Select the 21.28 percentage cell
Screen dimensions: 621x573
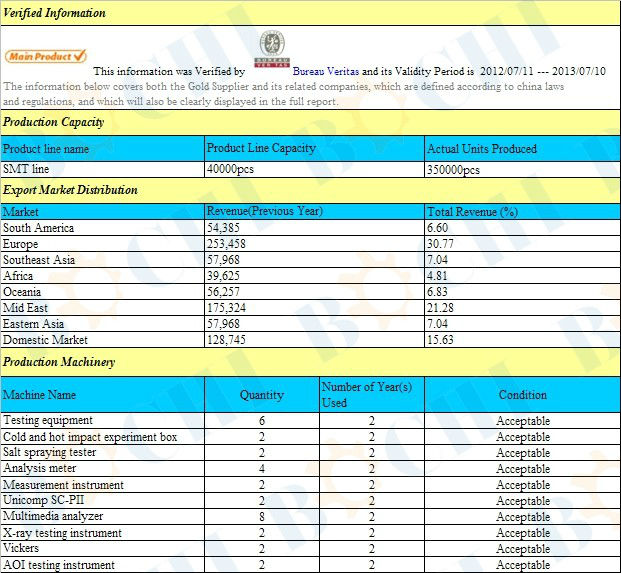[x=522, y=308]
